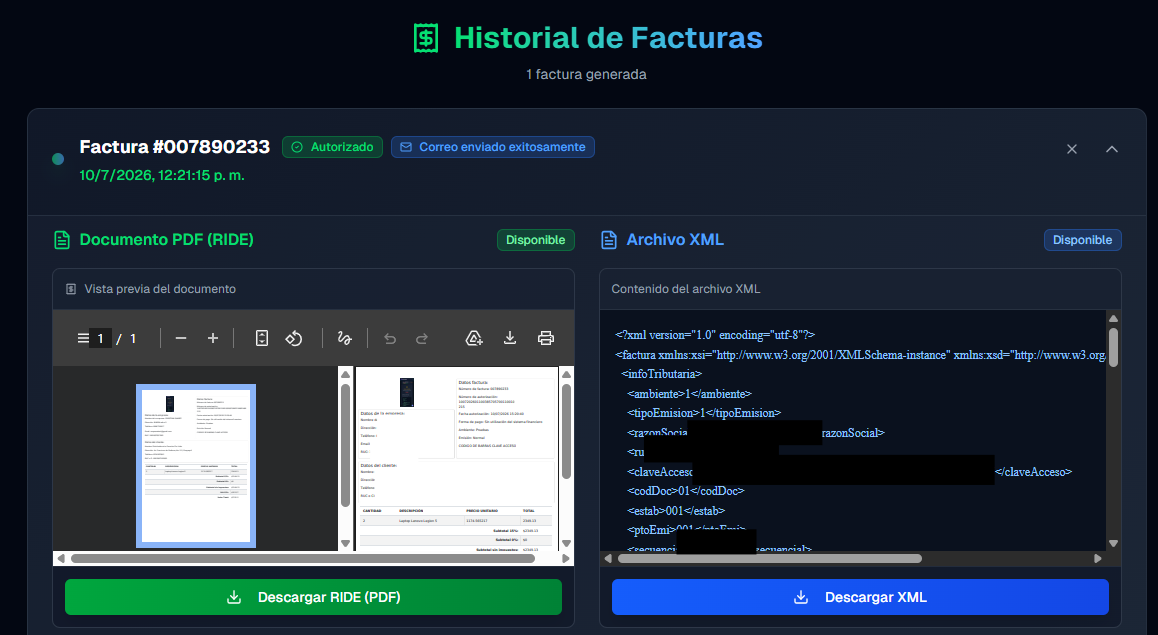The width and height of the screenshot is (1158, 635).
Task: Zoom out the PDF with minus icon
Action: pos(181,338)
